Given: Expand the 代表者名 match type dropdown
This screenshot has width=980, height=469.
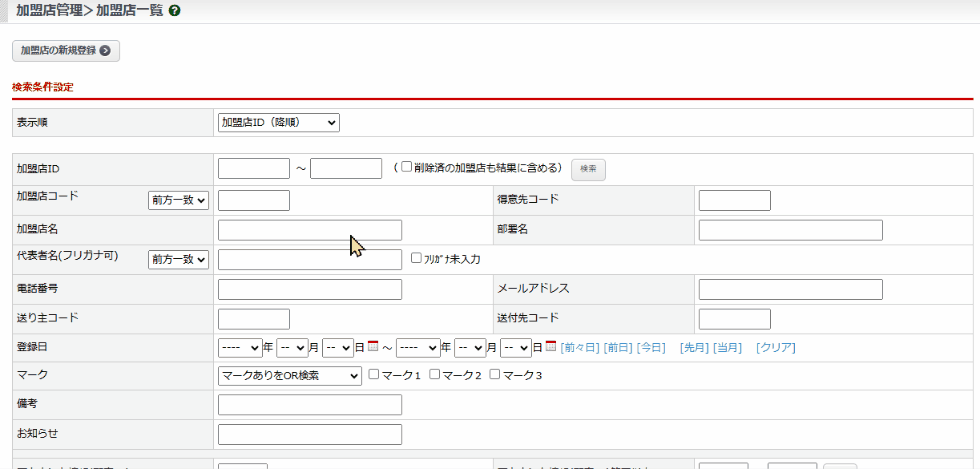Looking at the screenshot, I should (x=178, y=260).
